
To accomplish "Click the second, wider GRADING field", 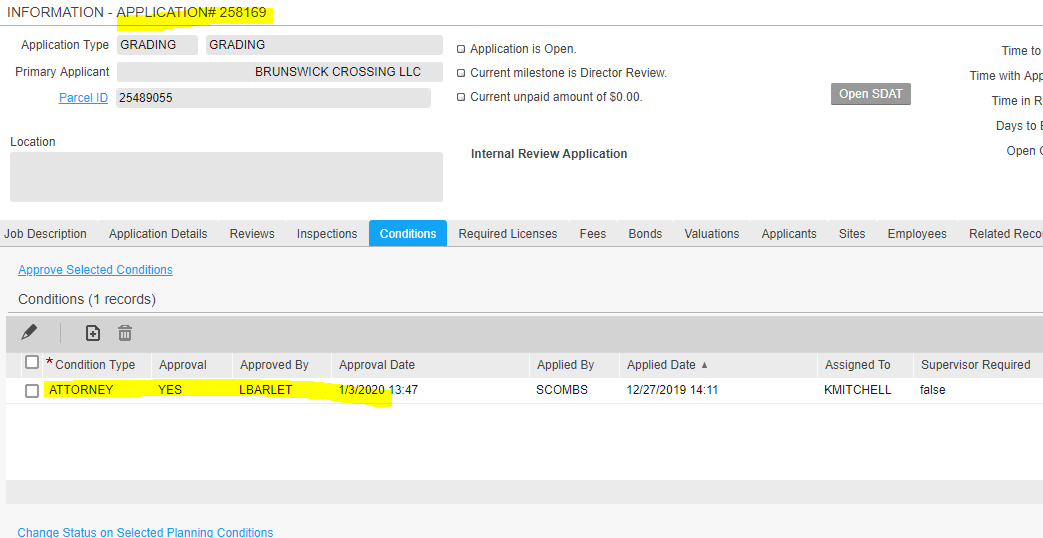I will (x=324, y=45).
